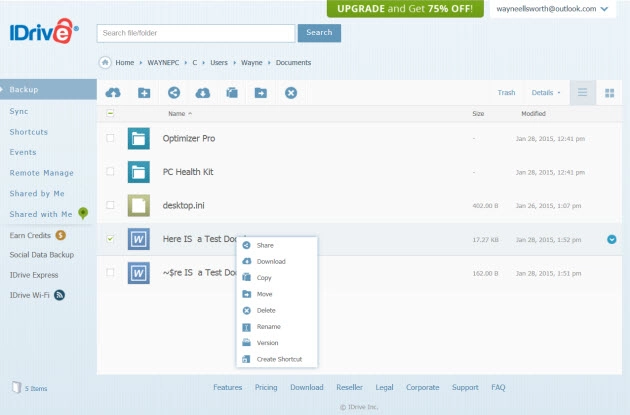This screenshot has height=415, width=630.
Task: Toggle the select-all checkbox in header
Action: pyautogui.click(x=110, y=113)
